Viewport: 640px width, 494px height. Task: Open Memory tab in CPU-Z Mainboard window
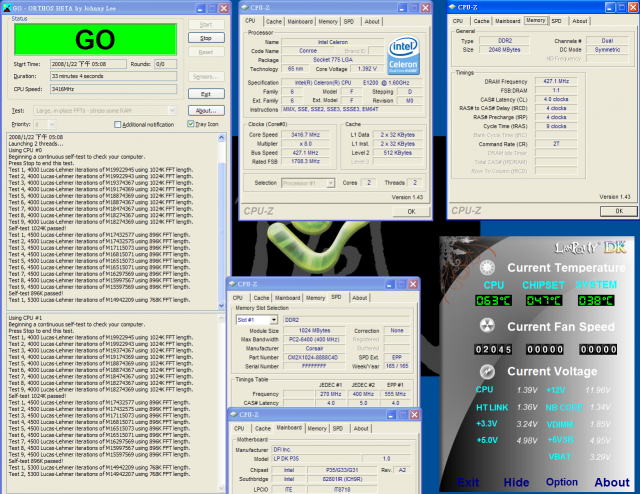317,429
